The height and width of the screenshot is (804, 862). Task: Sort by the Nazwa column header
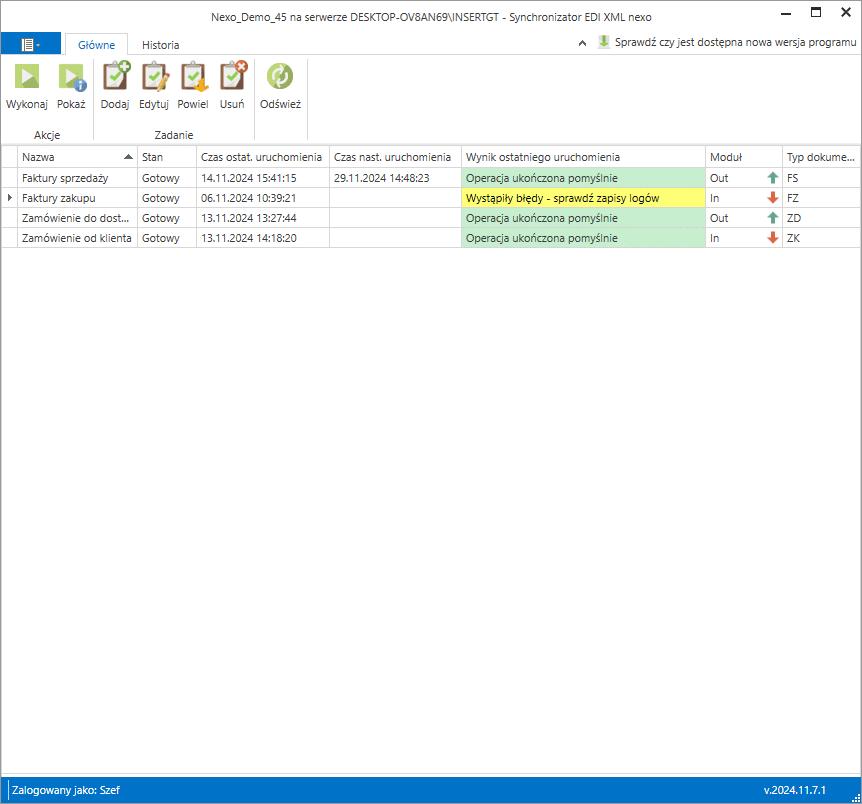78,157
